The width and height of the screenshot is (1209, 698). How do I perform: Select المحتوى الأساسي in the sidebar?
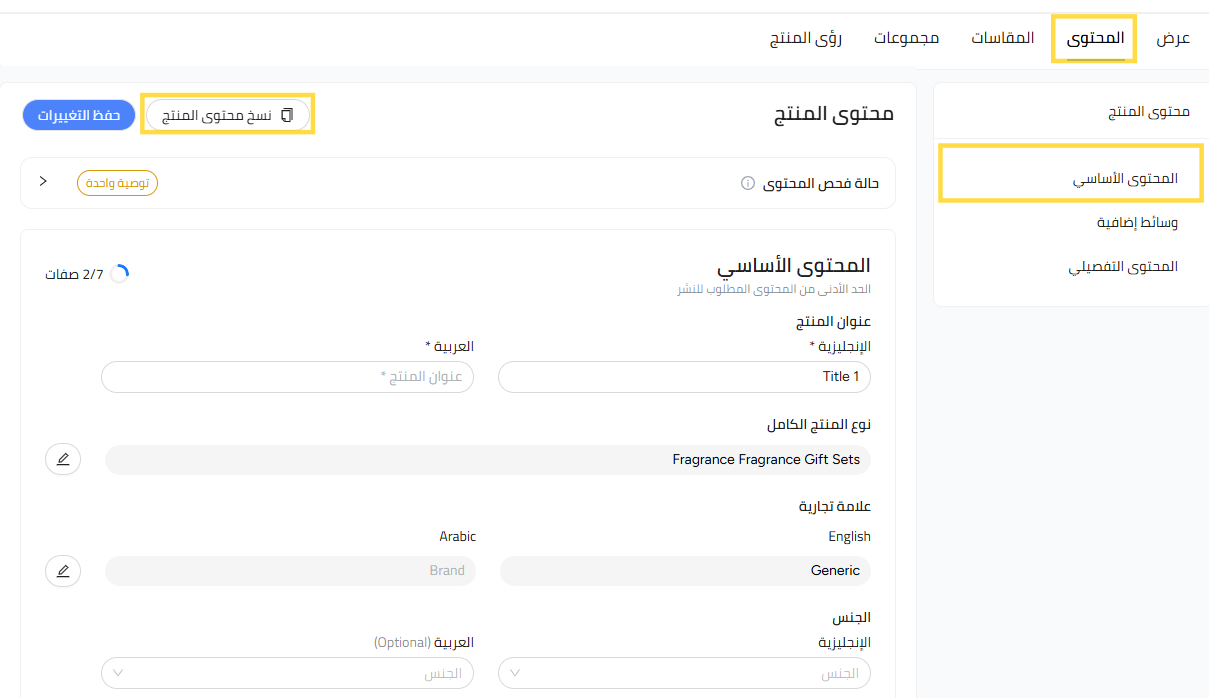[1125, 179]
